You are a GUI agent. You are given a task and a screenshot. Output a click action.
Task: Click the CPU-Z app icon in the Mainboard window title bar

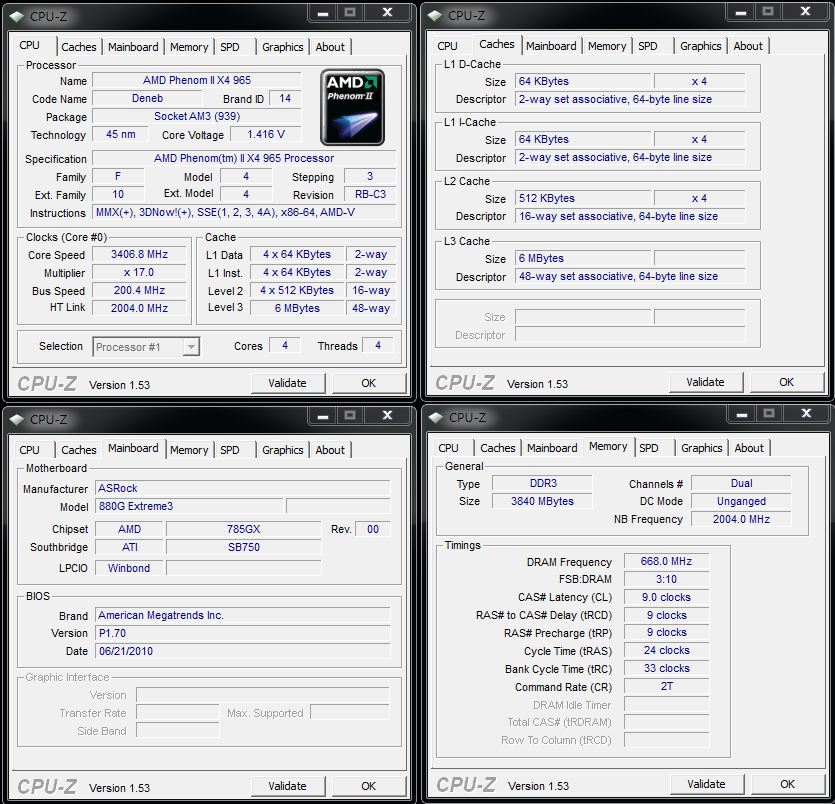[17, 420]
